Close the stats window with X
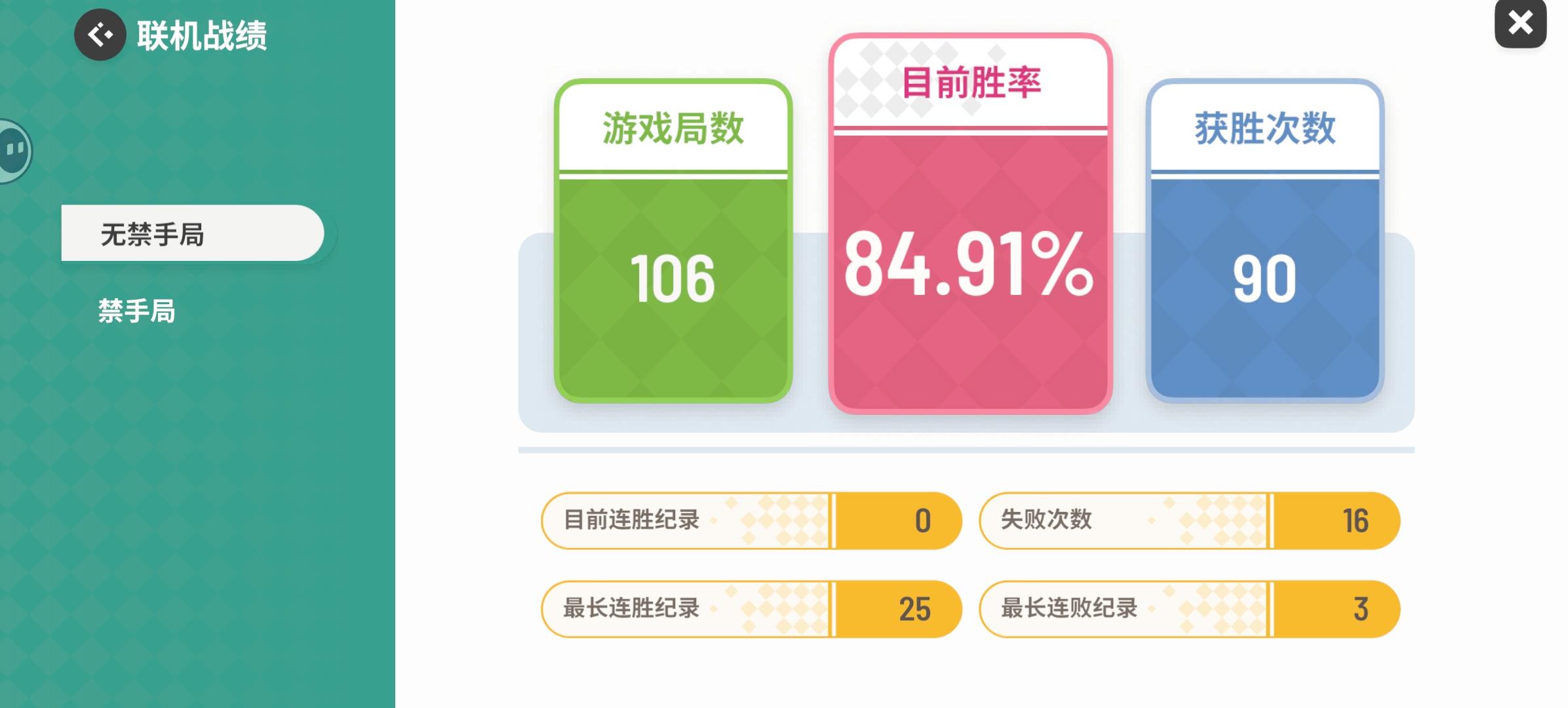 (x=1520, y=24)
